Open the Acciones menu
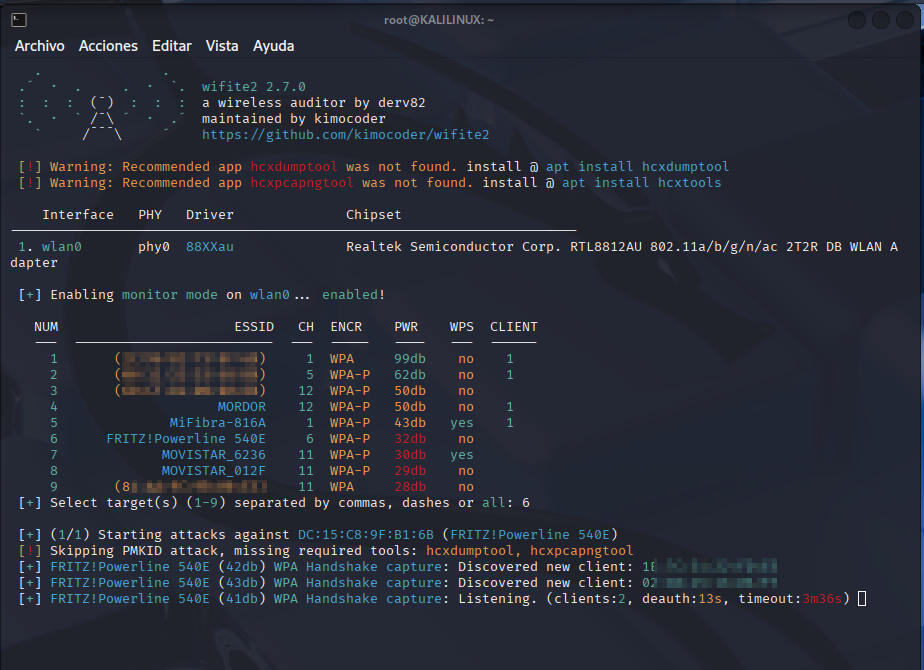The width and height of the screenshot is (924, 670). (x=109, y=45)
